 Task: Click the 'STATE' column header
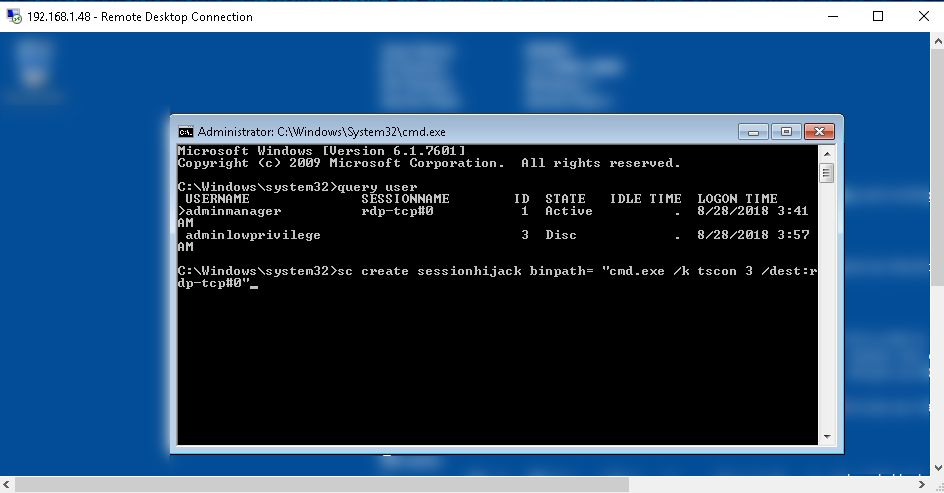pyautogui.click(x=565, y=199)
